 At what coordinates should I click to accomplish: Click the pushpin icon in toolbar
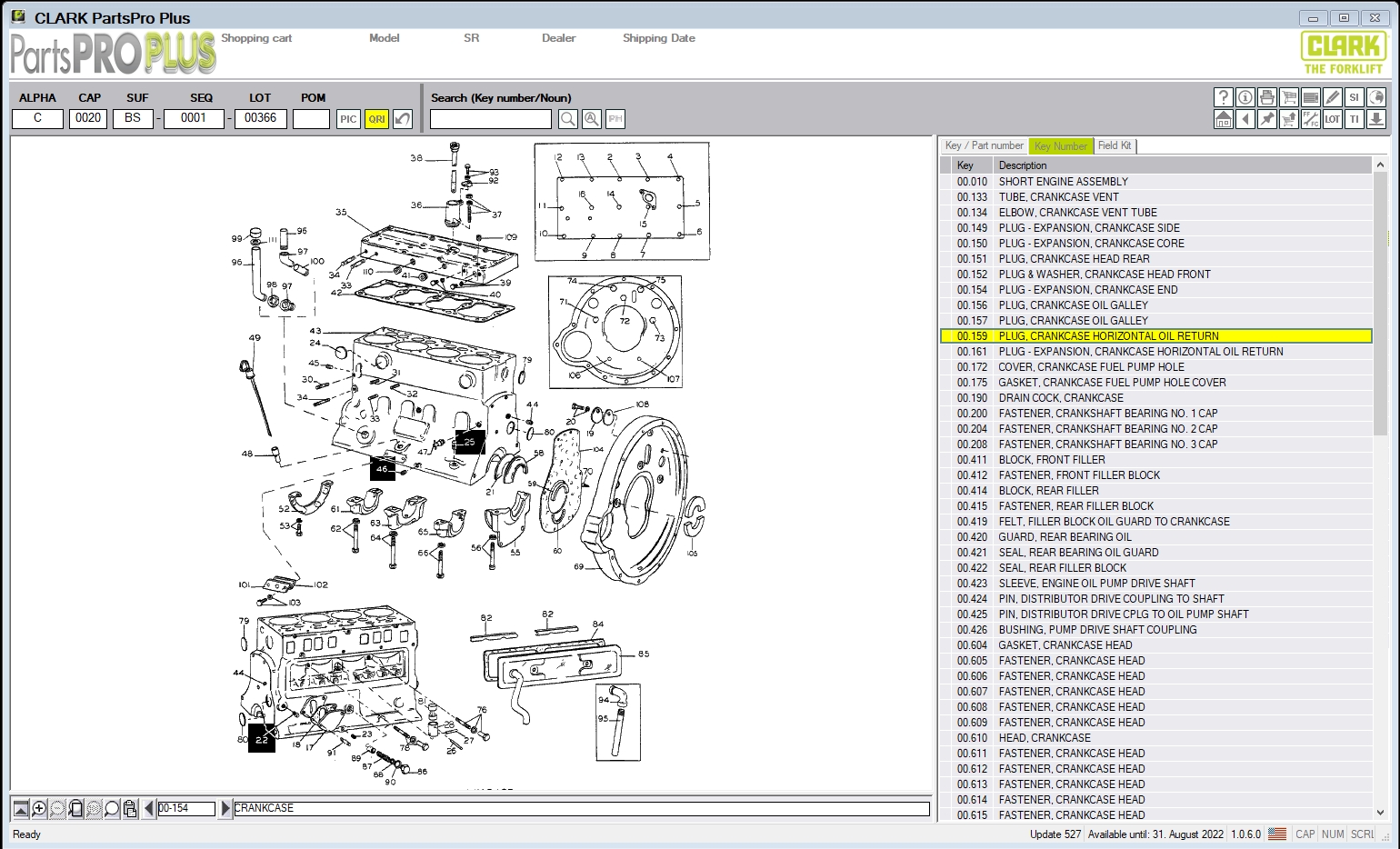point(1266,119)
